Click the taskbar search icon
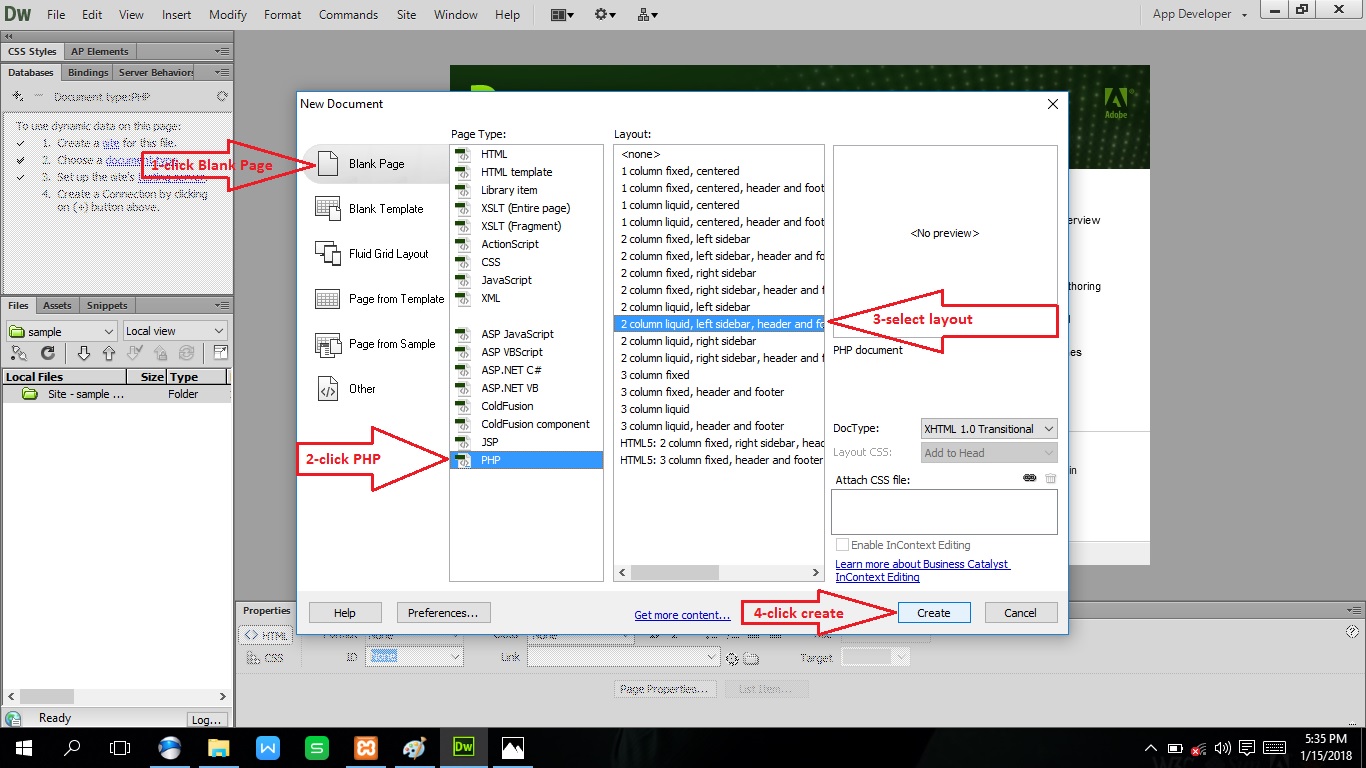This screenshot has height=768, width=1366. tap(72, 747)
